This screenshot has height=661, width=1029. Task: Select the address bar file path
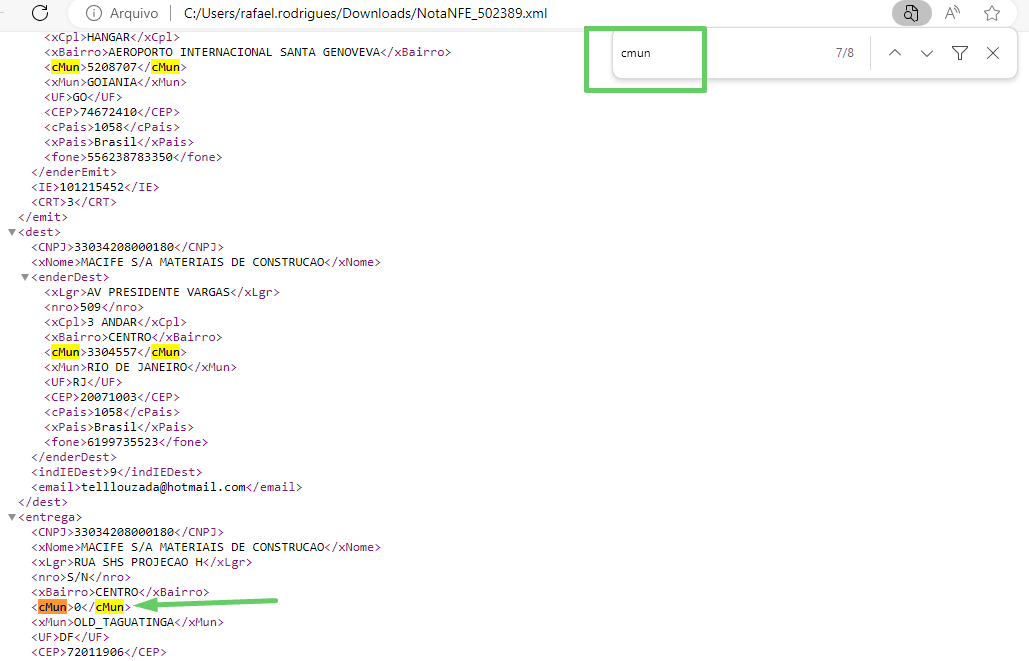pyautogui.click(x=366, y=13)
